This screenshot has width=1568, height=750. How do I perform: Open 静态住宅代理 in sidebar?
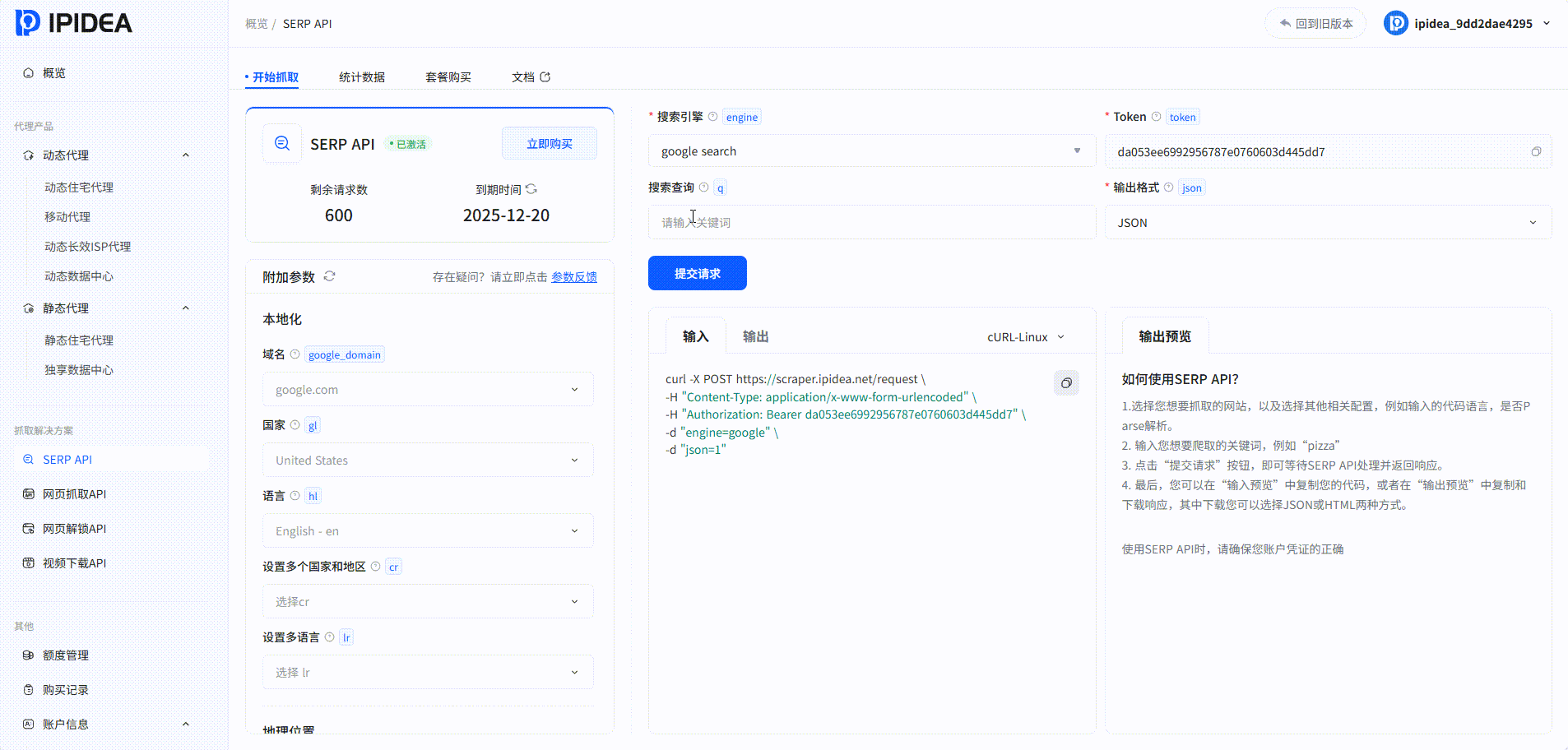[79, 340]
